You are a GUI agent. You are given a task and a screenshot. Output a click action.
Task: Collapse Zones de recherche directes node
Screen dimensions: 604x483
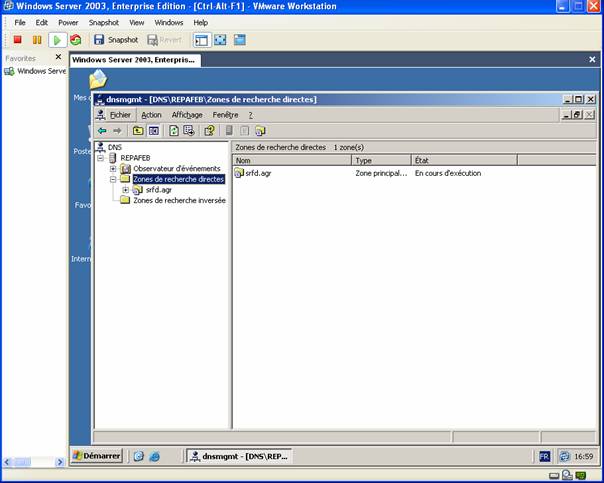[113, 179]
